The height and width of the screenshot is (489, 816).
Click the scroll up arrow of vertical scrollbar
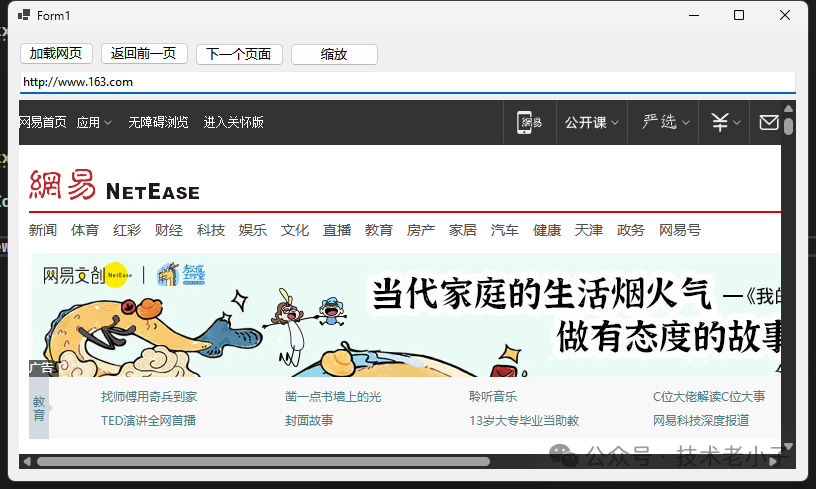pos(788,110)
